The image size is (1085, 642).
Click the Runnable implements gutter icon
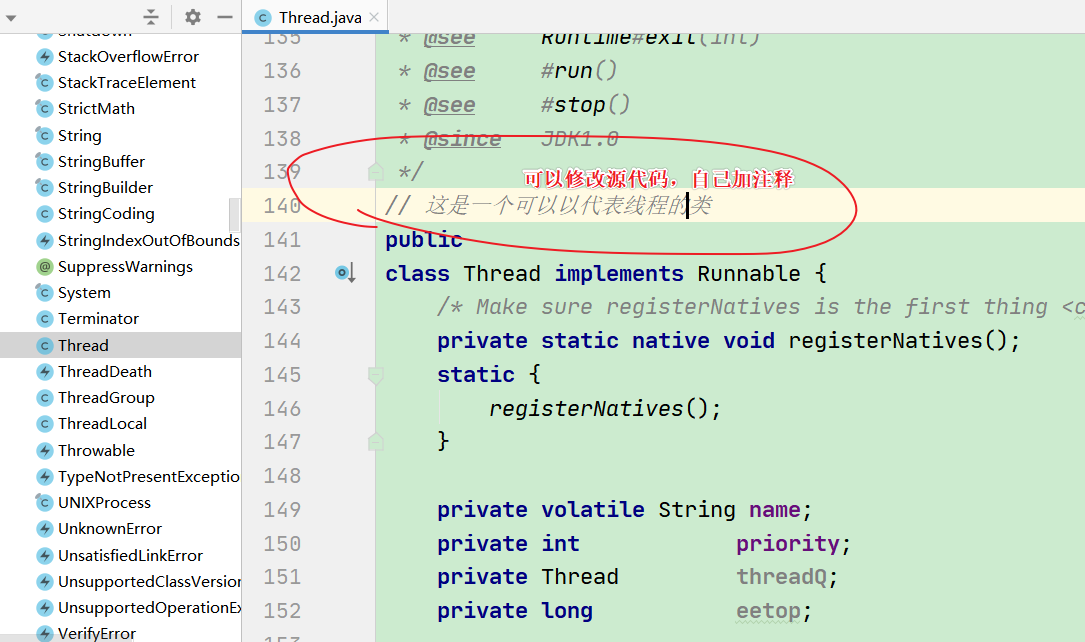click(x=345, y=273)
